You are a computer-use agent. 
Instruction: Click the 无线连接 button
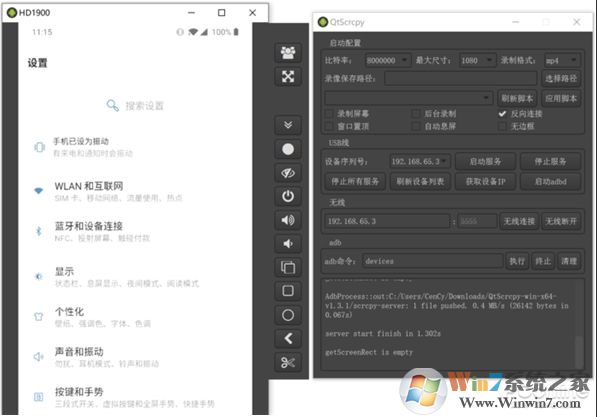[x=519, y=221]
